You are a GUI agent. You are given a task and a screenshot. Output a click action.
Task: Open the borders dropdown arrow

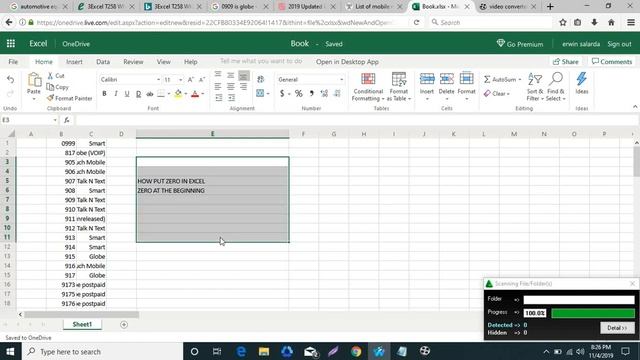click(169, 94)
